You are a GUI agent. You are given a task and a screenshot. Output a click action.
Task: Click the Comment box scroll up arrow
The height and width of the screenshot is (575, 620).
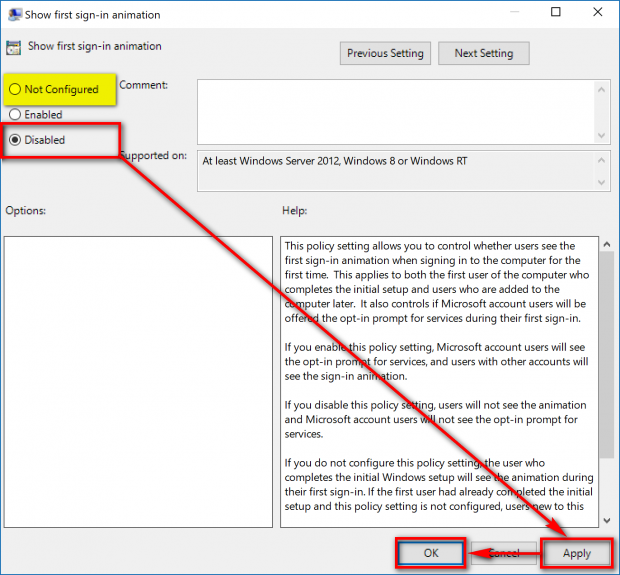[602, 87]
